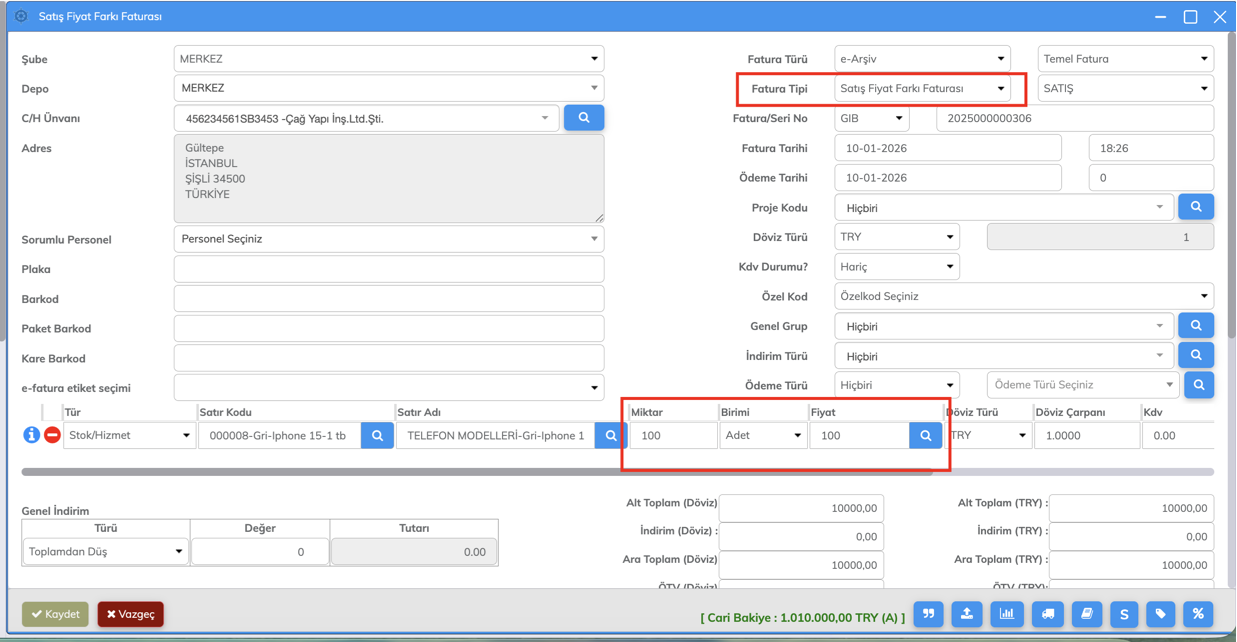This screenshot has width=1237, height=642.
Task: Click the red remove row icon
Action: click(52, 435)
